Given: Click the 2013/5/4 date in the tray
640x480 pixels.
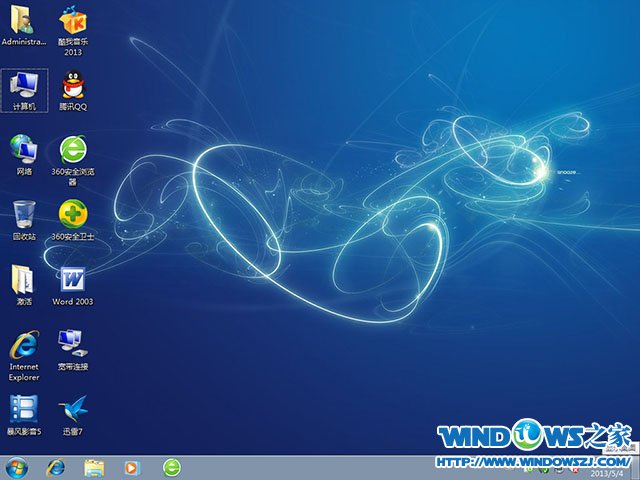Looking at the screenshot, I should [x=607, y=474].
